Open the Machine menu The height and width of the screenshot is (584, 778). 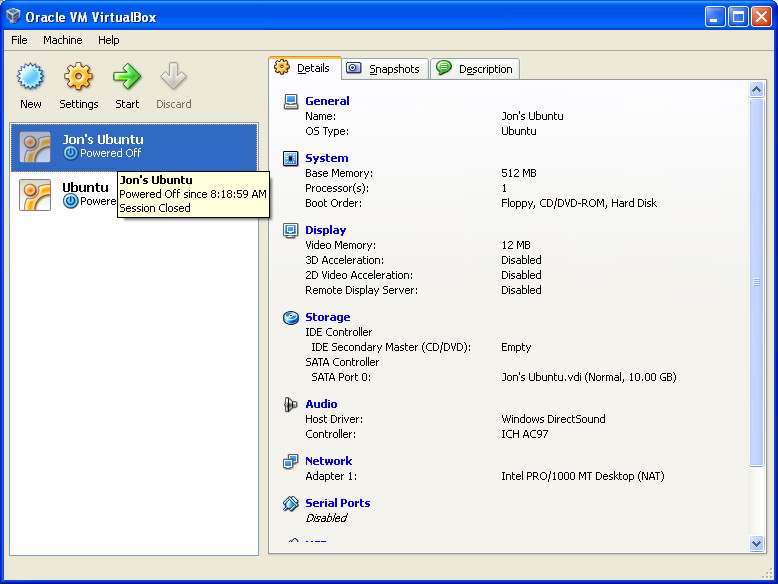(63, 40)
